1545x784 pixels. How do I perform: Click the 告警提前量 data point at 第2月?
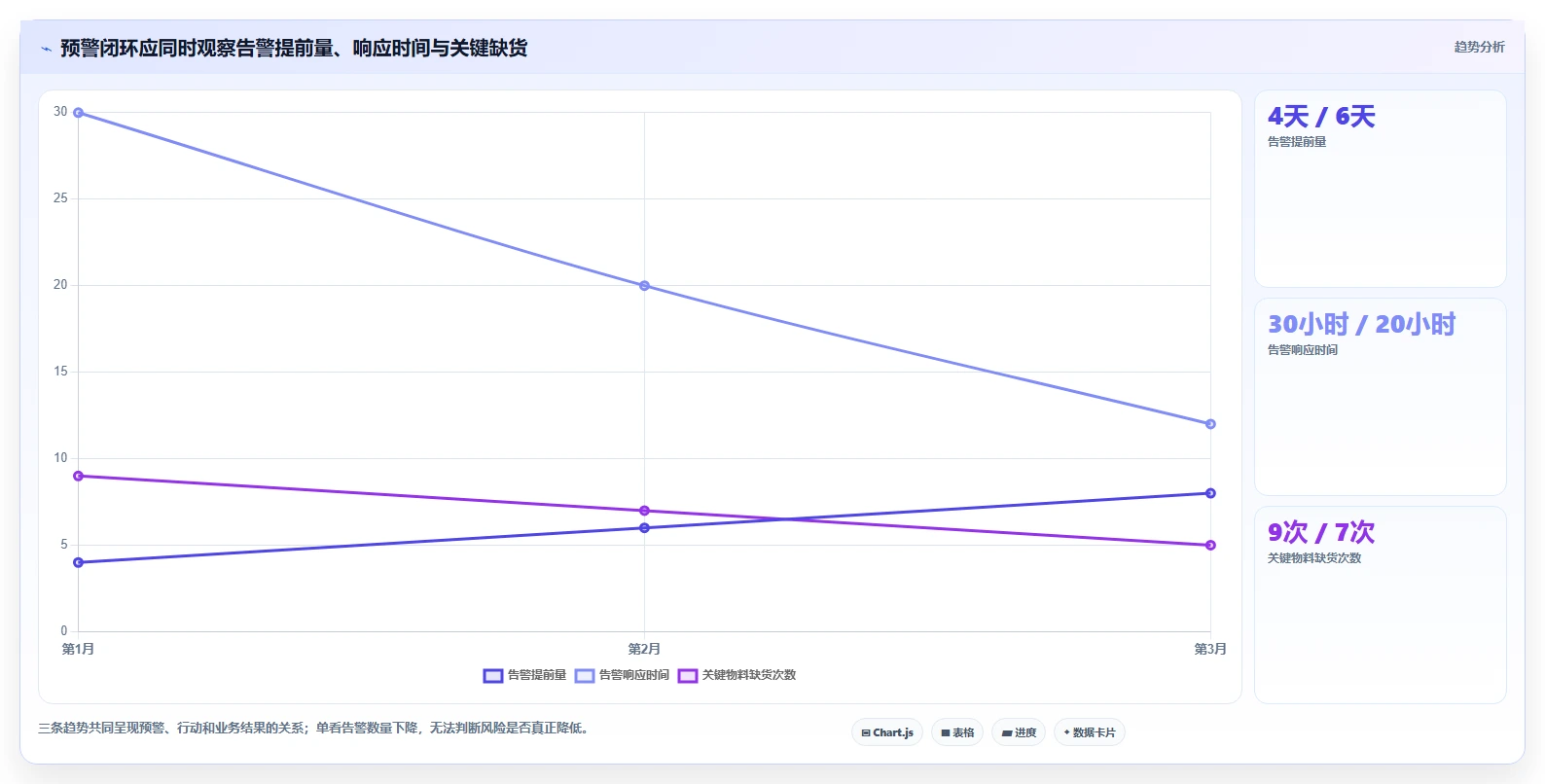pyautogui.click(x=644, y=528)
